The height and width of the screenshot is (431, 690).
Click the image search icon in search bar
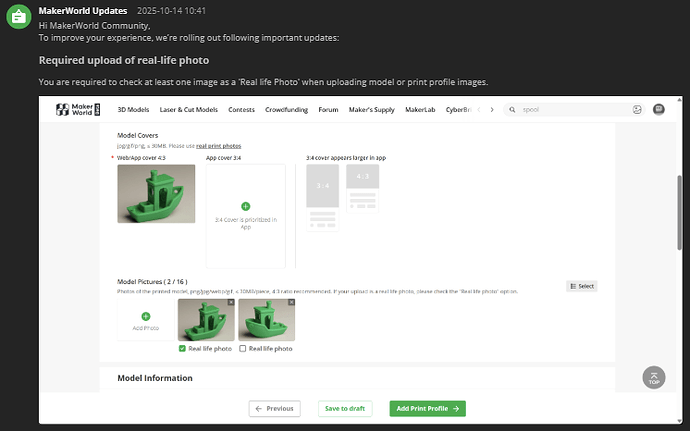(x=637, y=110)
